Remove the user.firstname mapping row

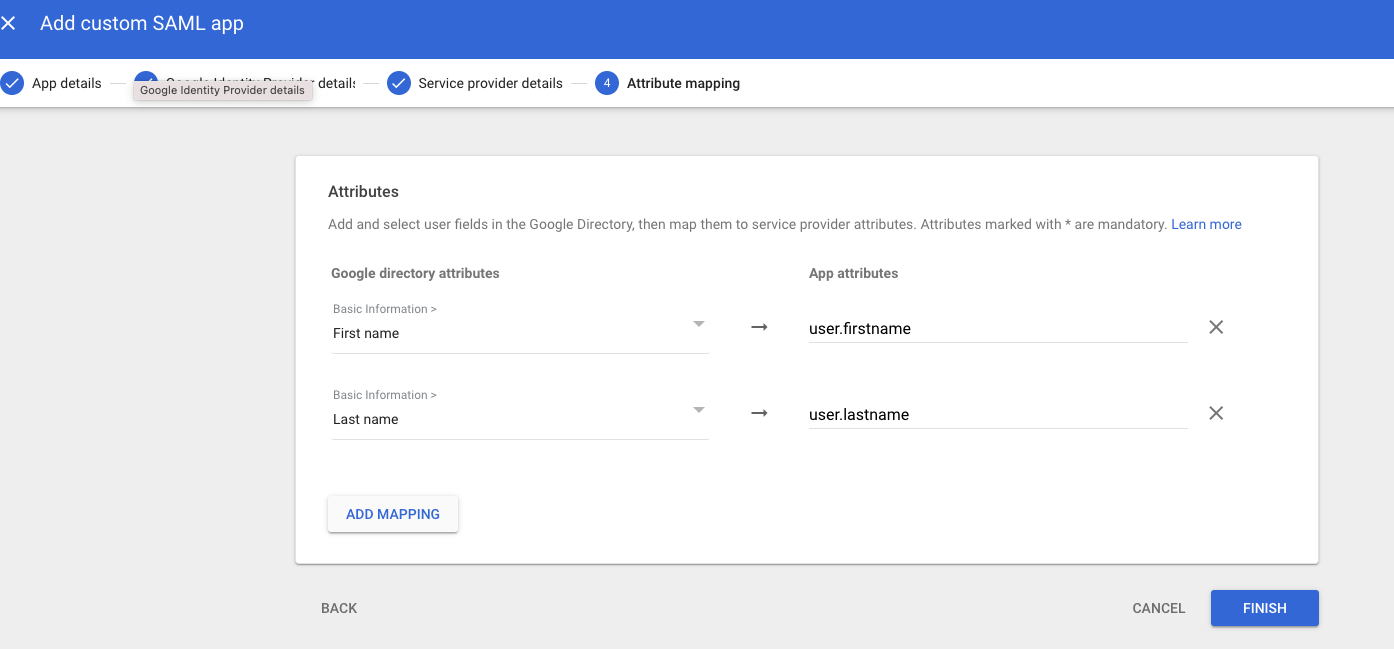[1216, 327]
